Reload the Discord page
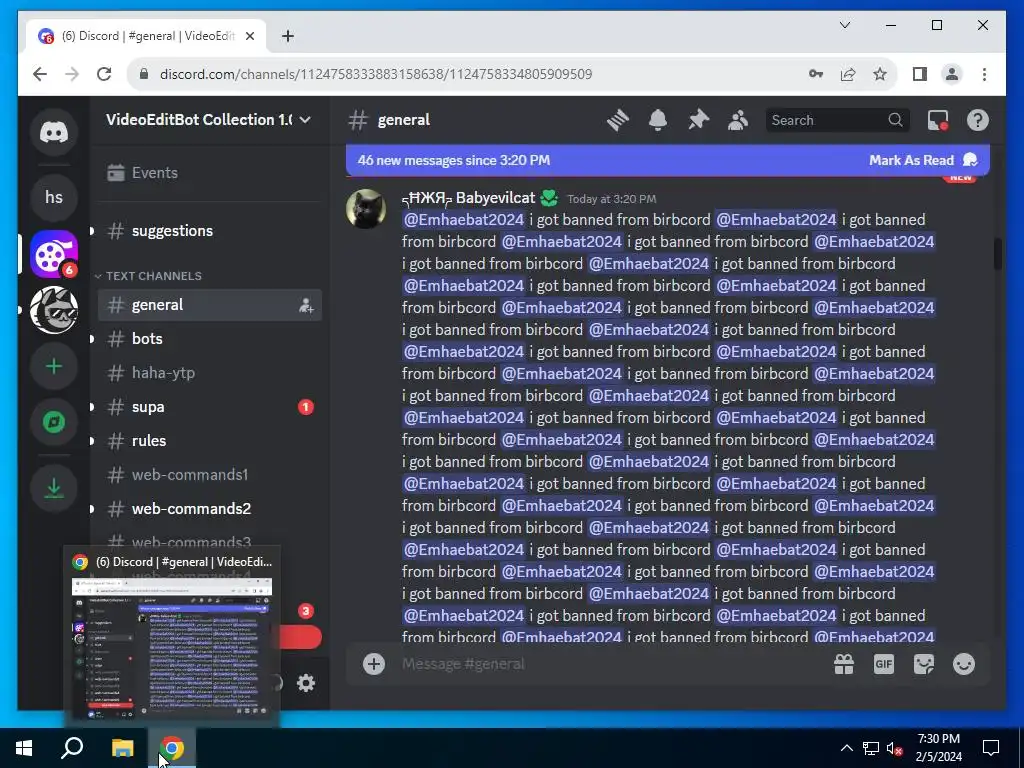Image resolution: width=1024 pixels, height=768 pixels. click(104, 74)
